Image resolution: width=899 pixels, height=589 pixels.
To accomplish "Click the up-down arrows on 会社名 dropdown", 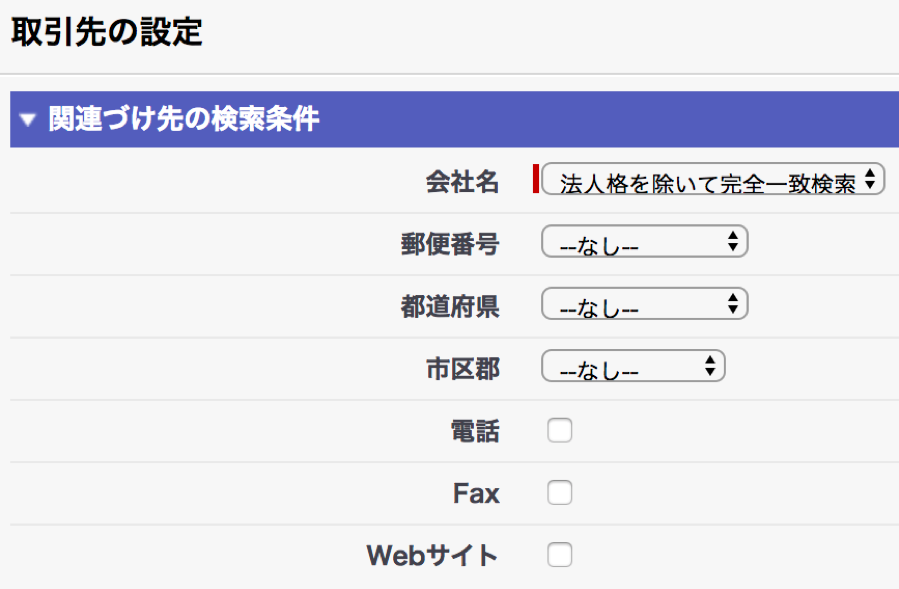I will point(870,180).
